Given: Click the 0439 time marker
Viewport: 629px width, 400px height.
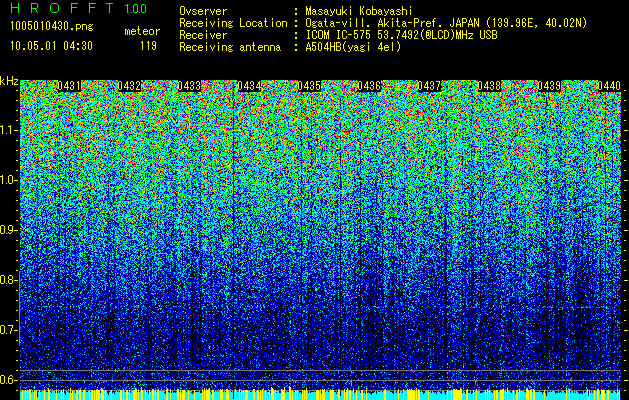Looking at the screenshot, I should coord(550,86).
